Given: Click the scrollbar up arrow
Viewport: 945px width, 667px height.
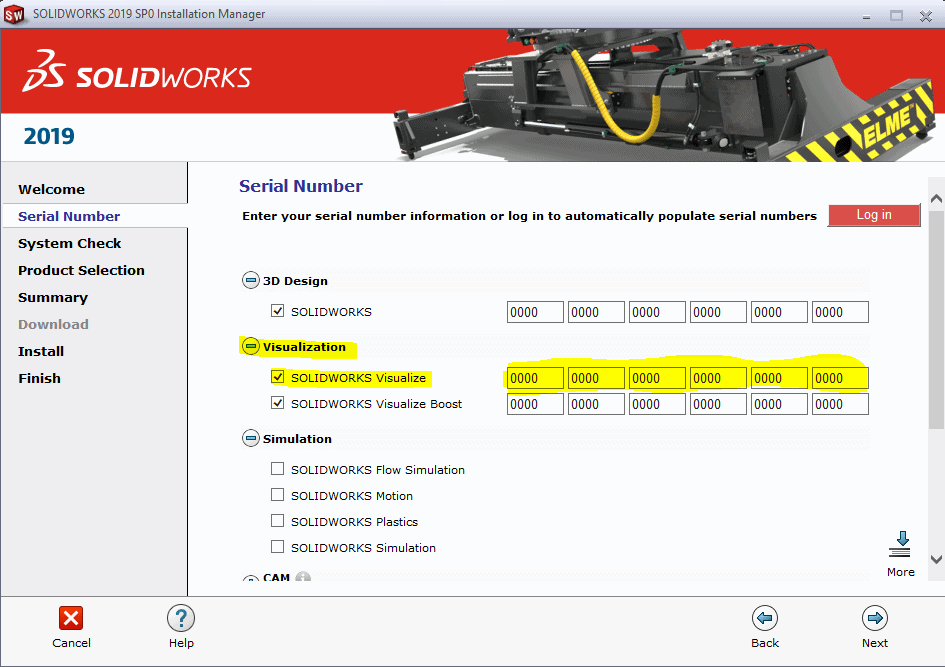Looking at the screenshot, I should click(936, 198).
